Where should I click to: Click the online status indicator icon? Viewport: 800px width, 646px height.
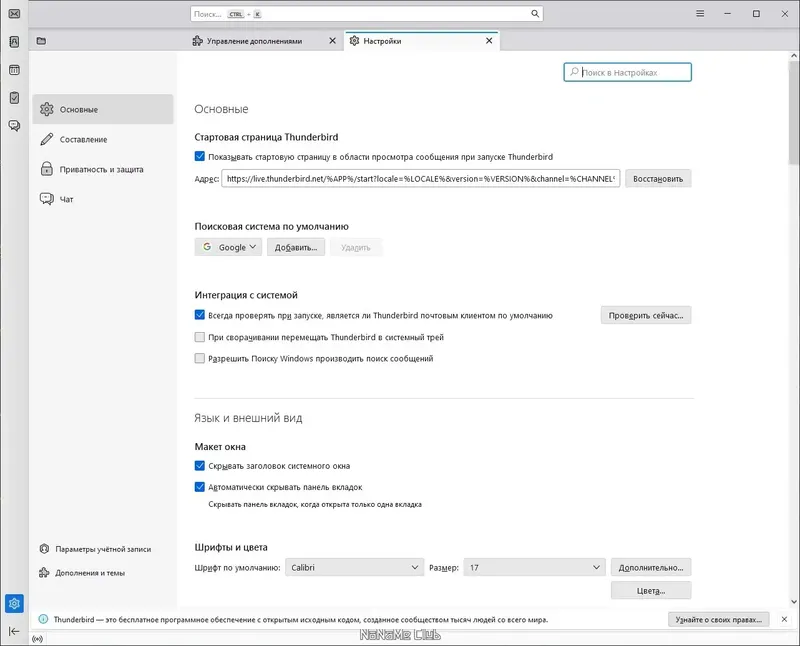[x=37, y=639]
